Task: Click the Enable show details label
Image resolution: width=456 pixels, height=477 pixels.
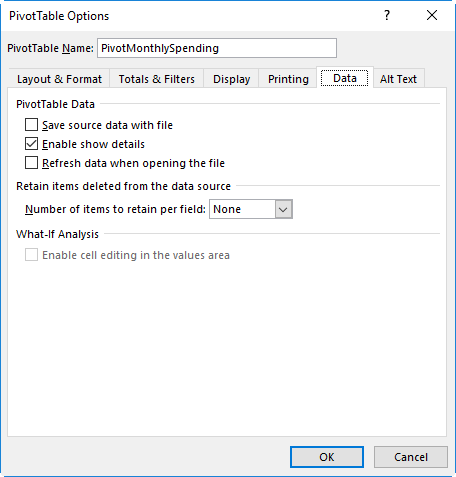Action: (93, 144)
